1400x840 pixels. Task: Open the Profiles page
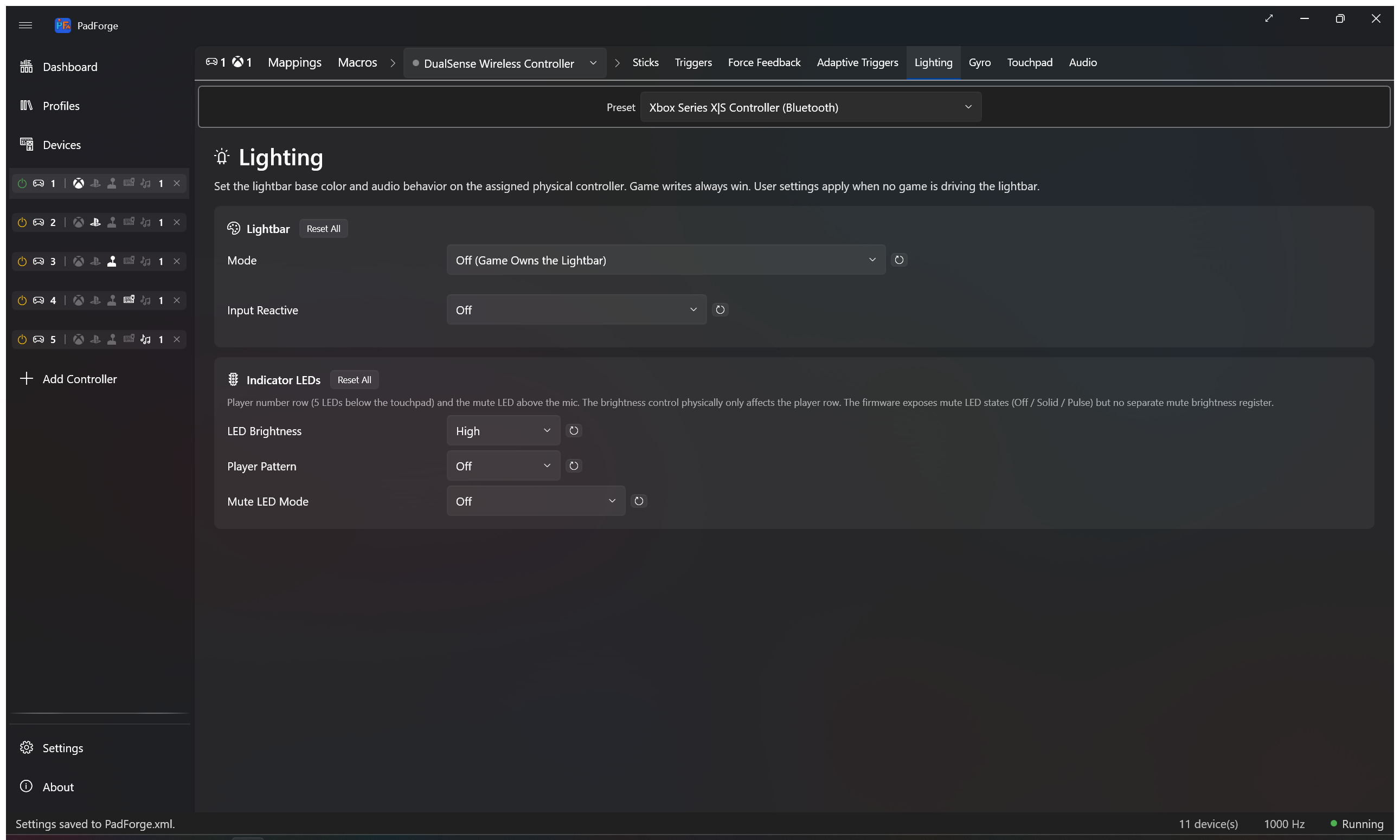click(99, 106)
